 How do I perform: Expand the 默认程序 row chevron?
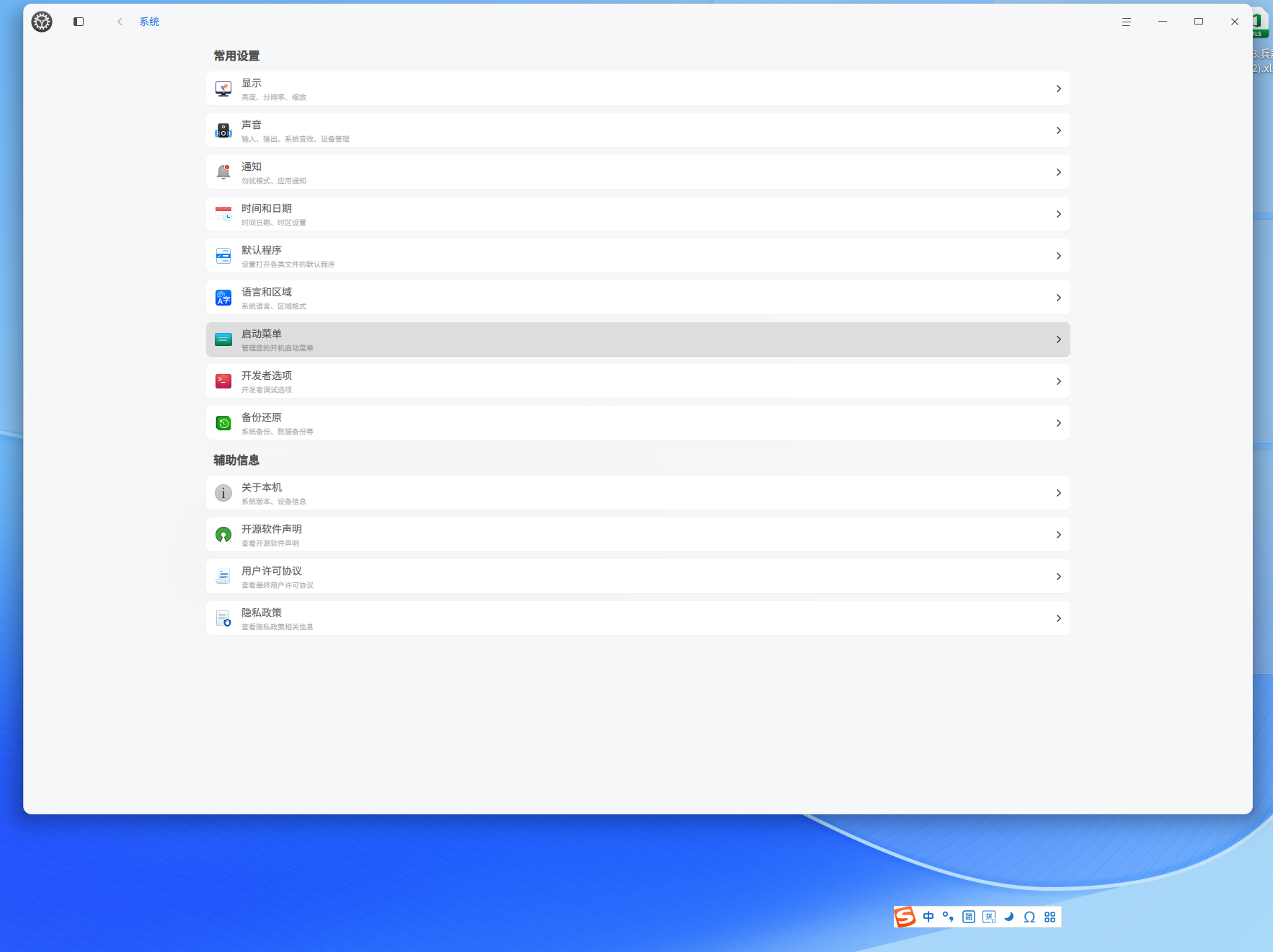[1058, 256]
